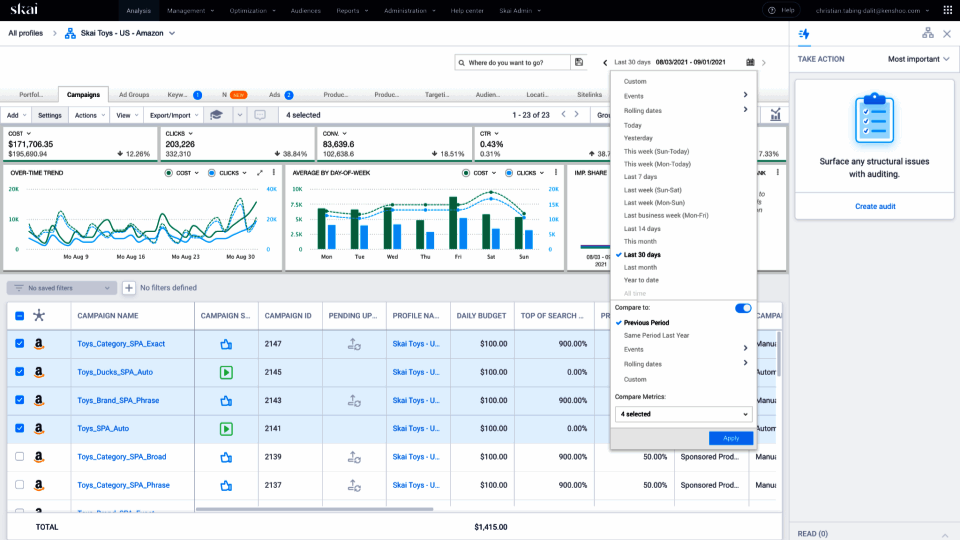
Task: Click the hierarchy icon in side panel
Action: 928,34
